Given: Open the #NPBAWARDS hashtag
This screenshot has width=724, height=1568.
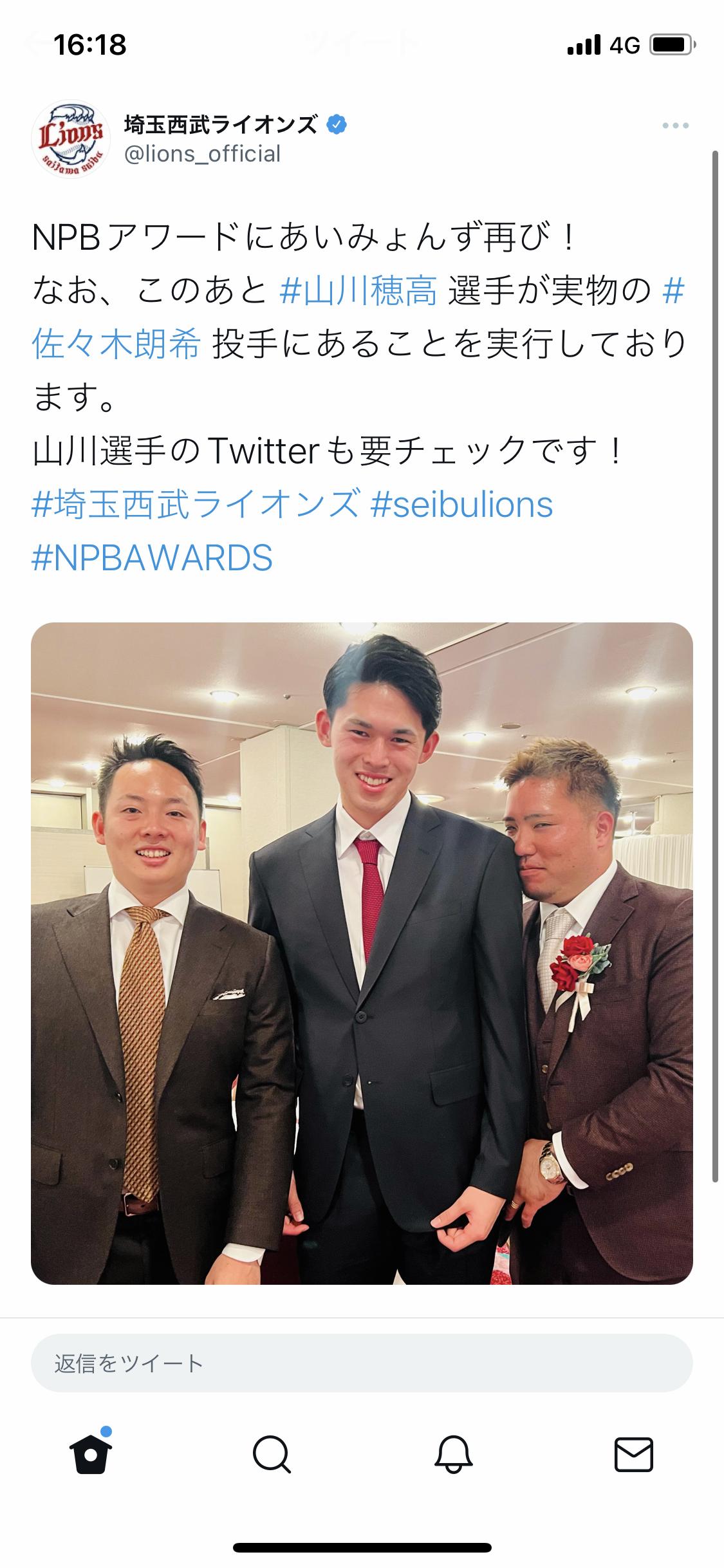Looking at the screenshot, I should [152, 557].
